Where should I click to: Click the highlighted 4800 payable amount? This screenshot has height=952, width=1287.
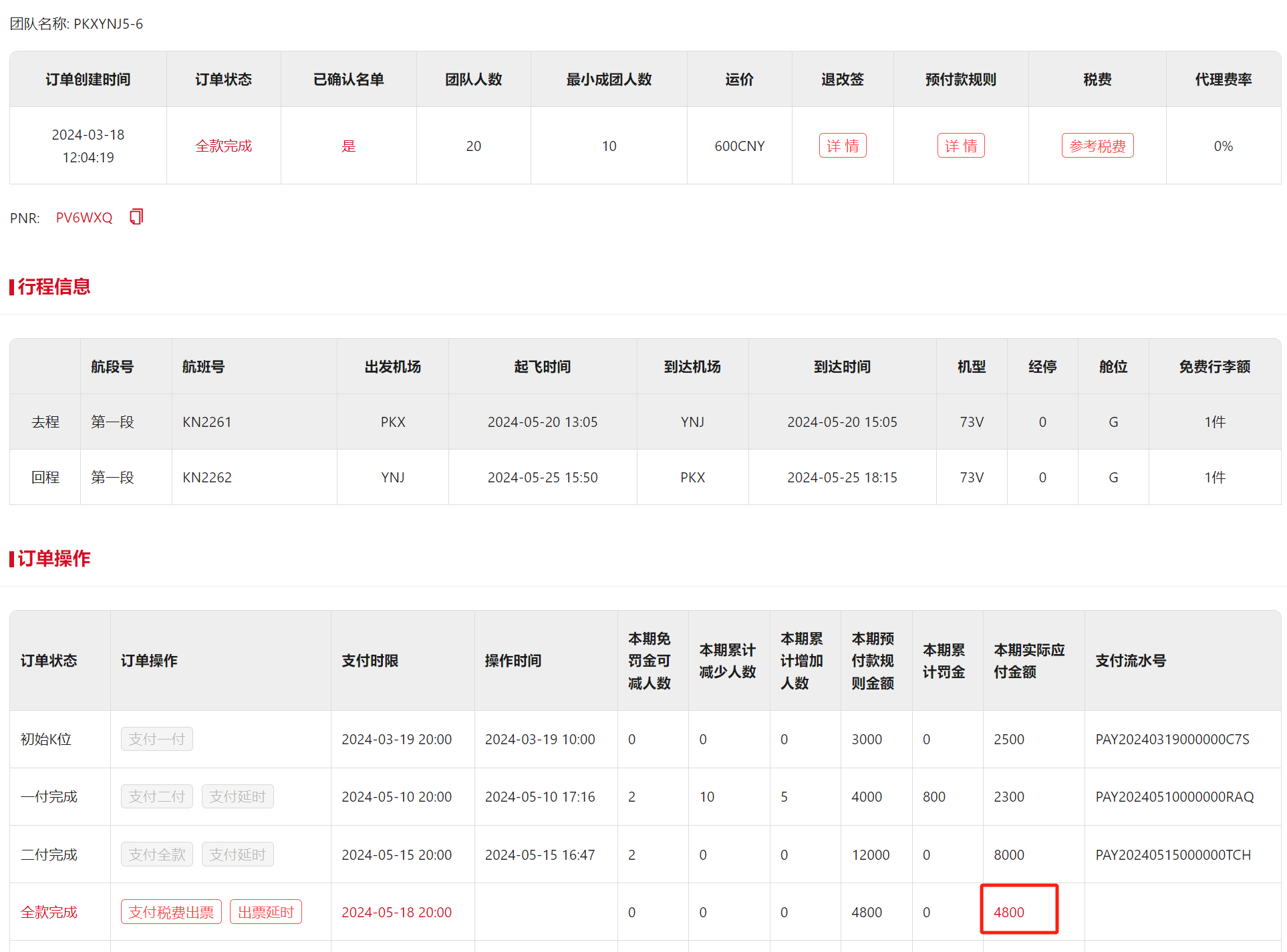(1008, 912)
